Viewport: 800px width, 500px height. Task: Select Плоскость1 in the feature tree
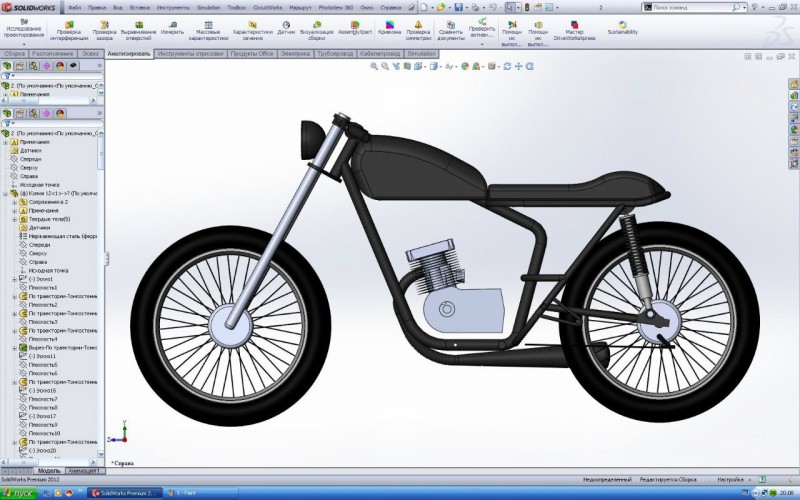coord(43,288)
